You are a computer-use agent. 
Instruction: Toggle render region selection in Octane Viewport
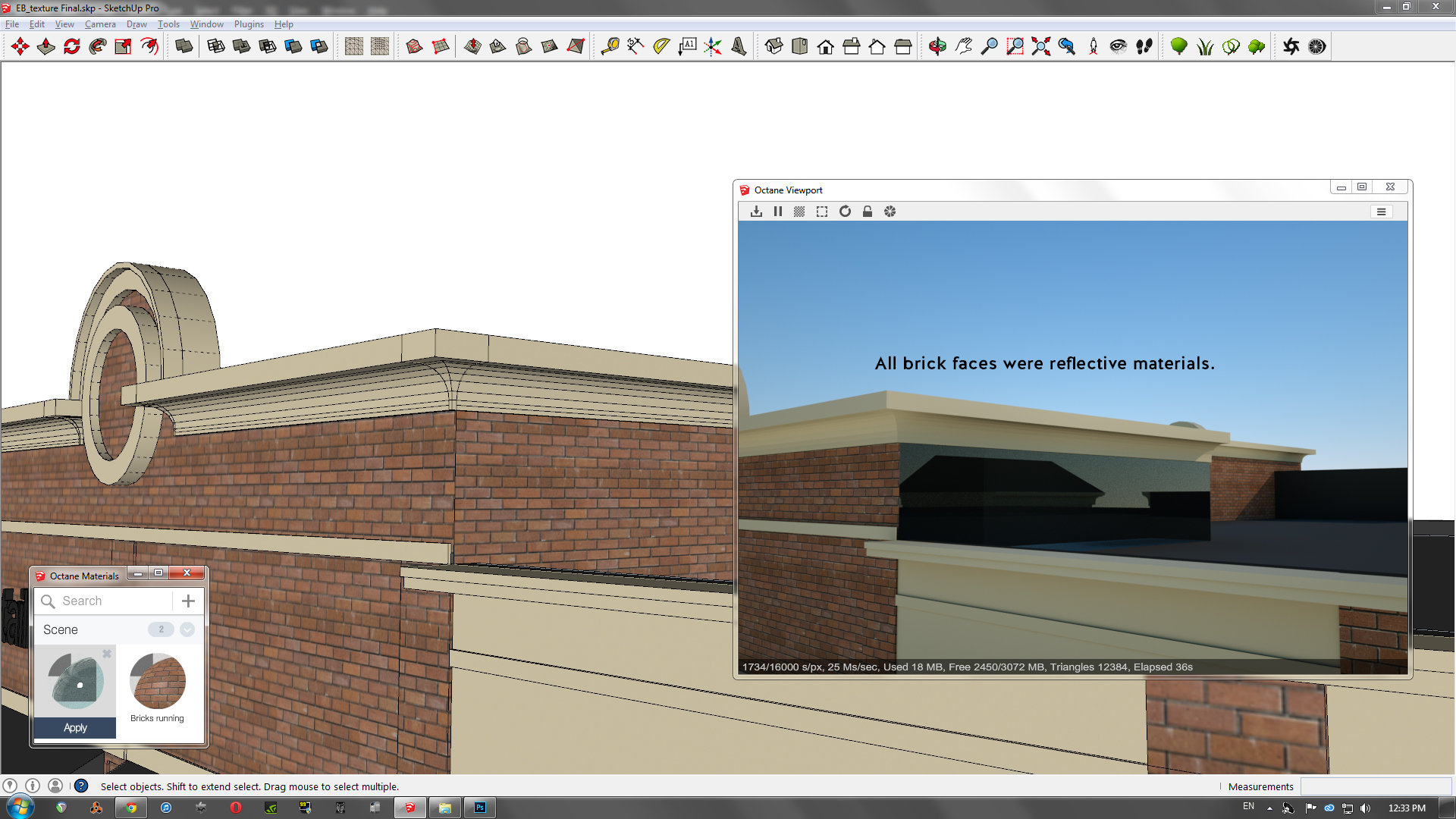pyautogui.click(x=822, y=212)
